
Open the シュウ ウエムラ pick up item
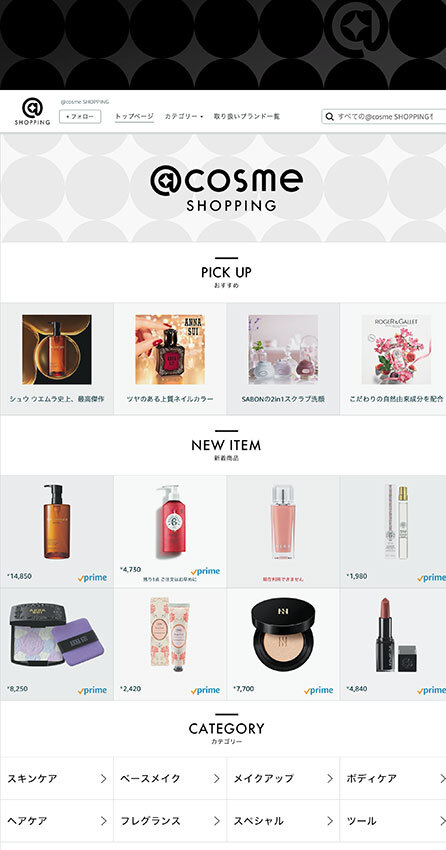(x=57, y=359)
